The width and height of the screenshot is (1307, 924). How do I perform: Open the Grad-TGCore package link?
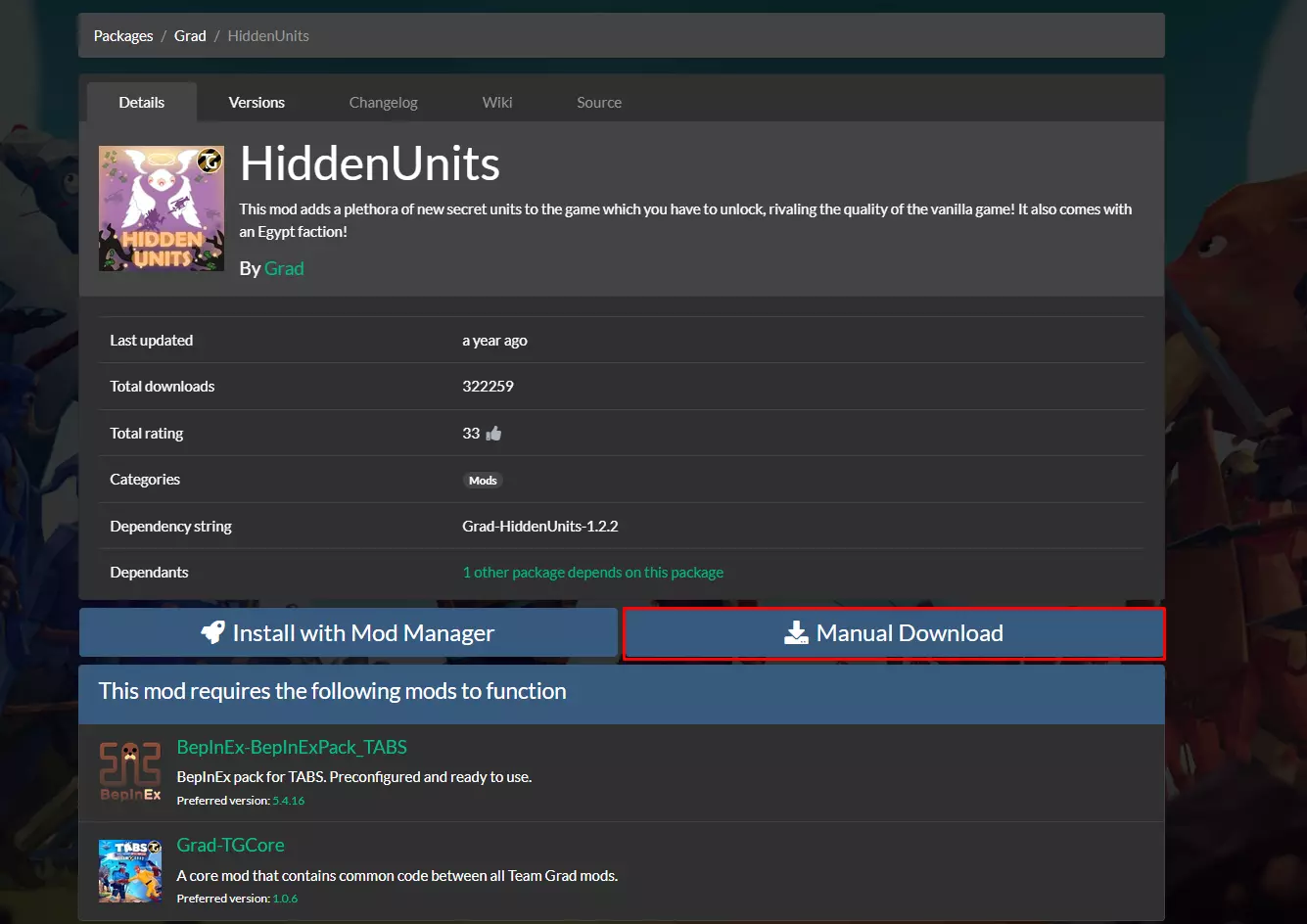point(231,845)
